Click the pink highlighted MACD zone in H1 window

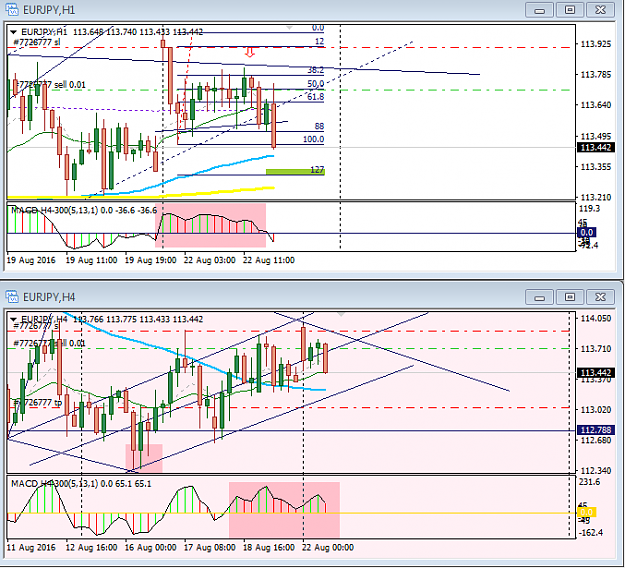click(210, 225)
